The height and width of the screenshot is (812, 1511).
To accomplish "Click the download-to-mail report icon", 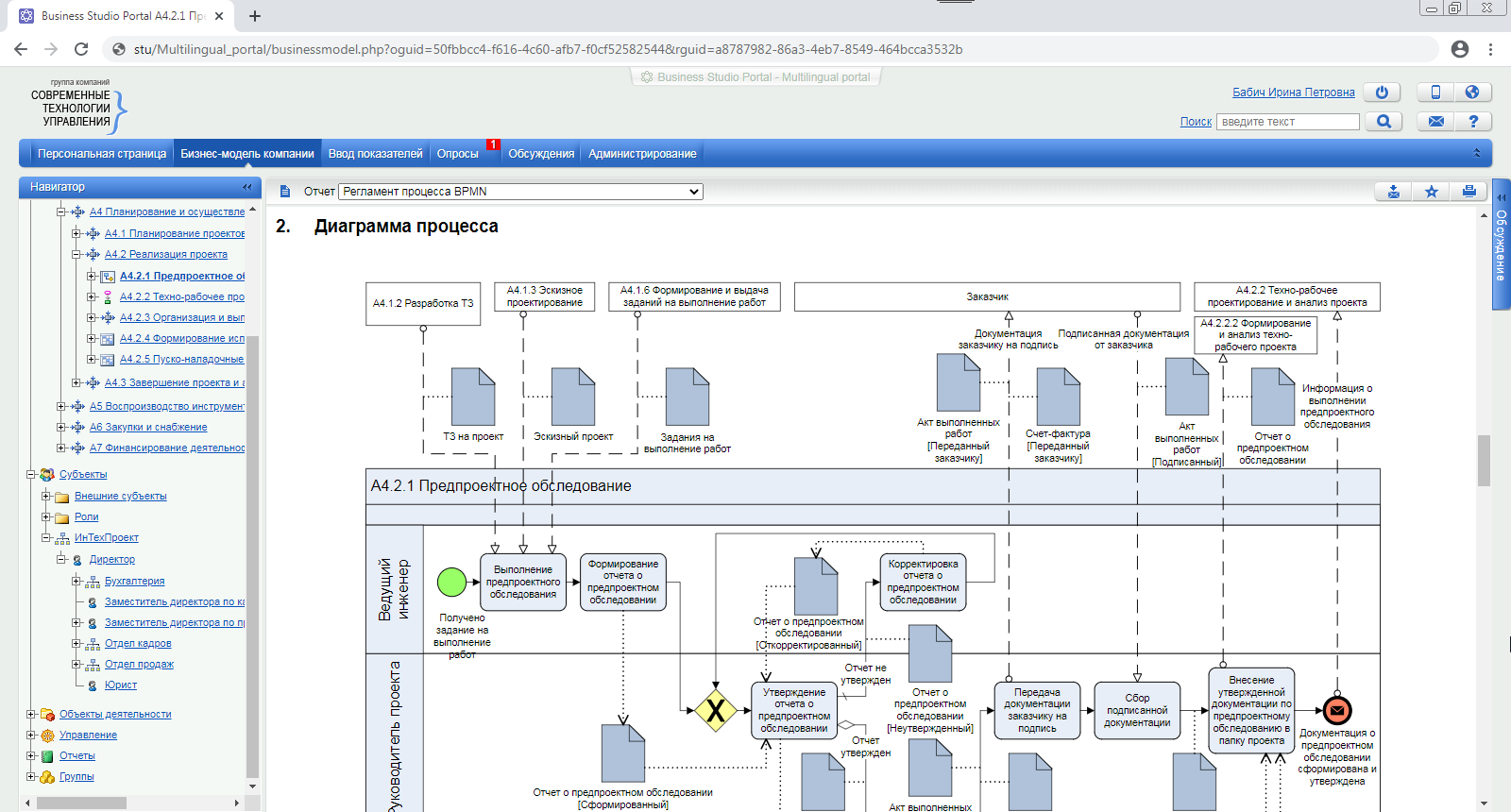I will (x=1394, y=192).
